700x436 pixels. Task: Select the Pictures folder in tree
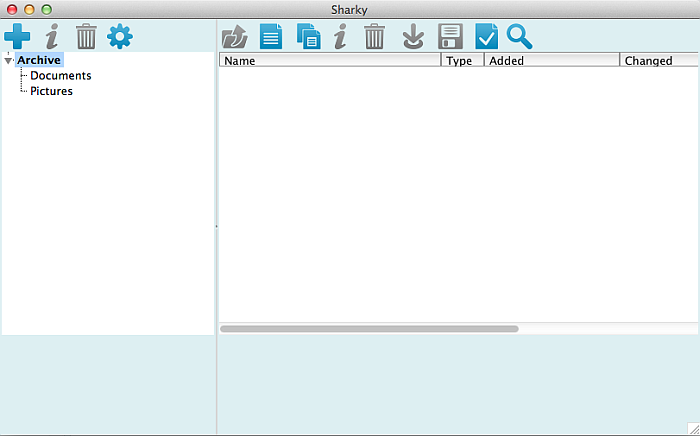tap(51, 92)
